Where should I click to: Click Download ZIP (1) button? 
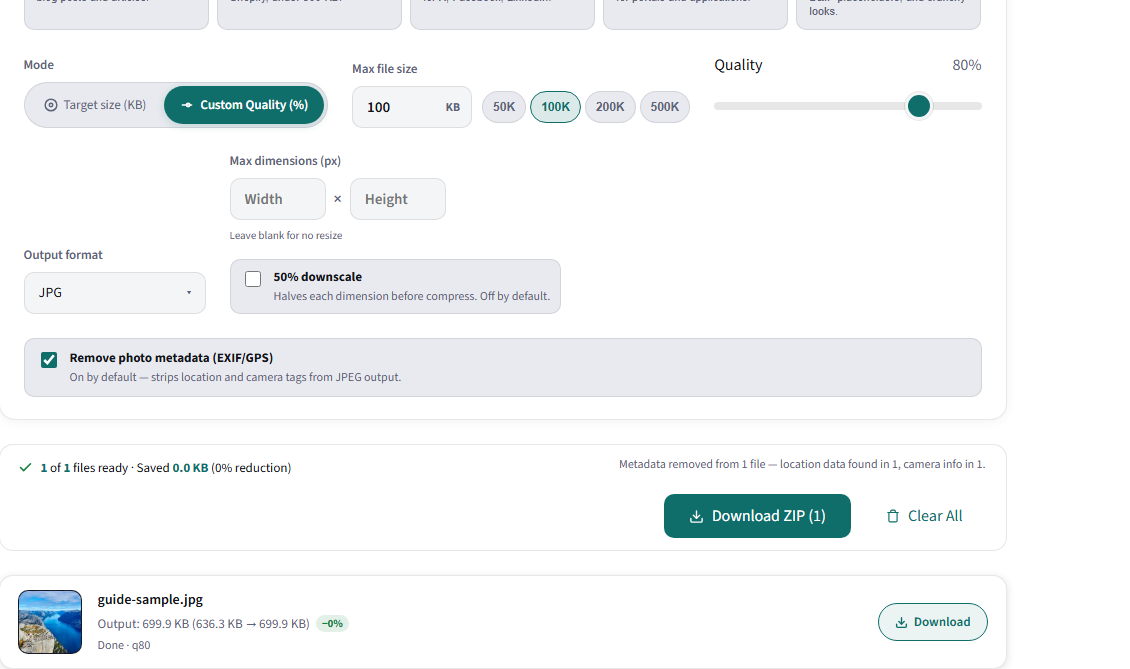coord(757,516)
